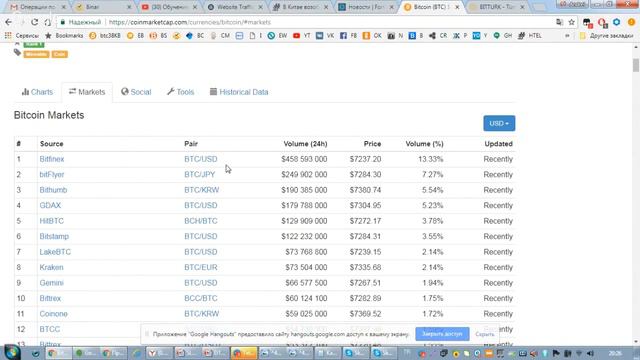This screenshot has width=640, height=360.
Task: Click the taskbar clock
Action: tap(615, 353)
